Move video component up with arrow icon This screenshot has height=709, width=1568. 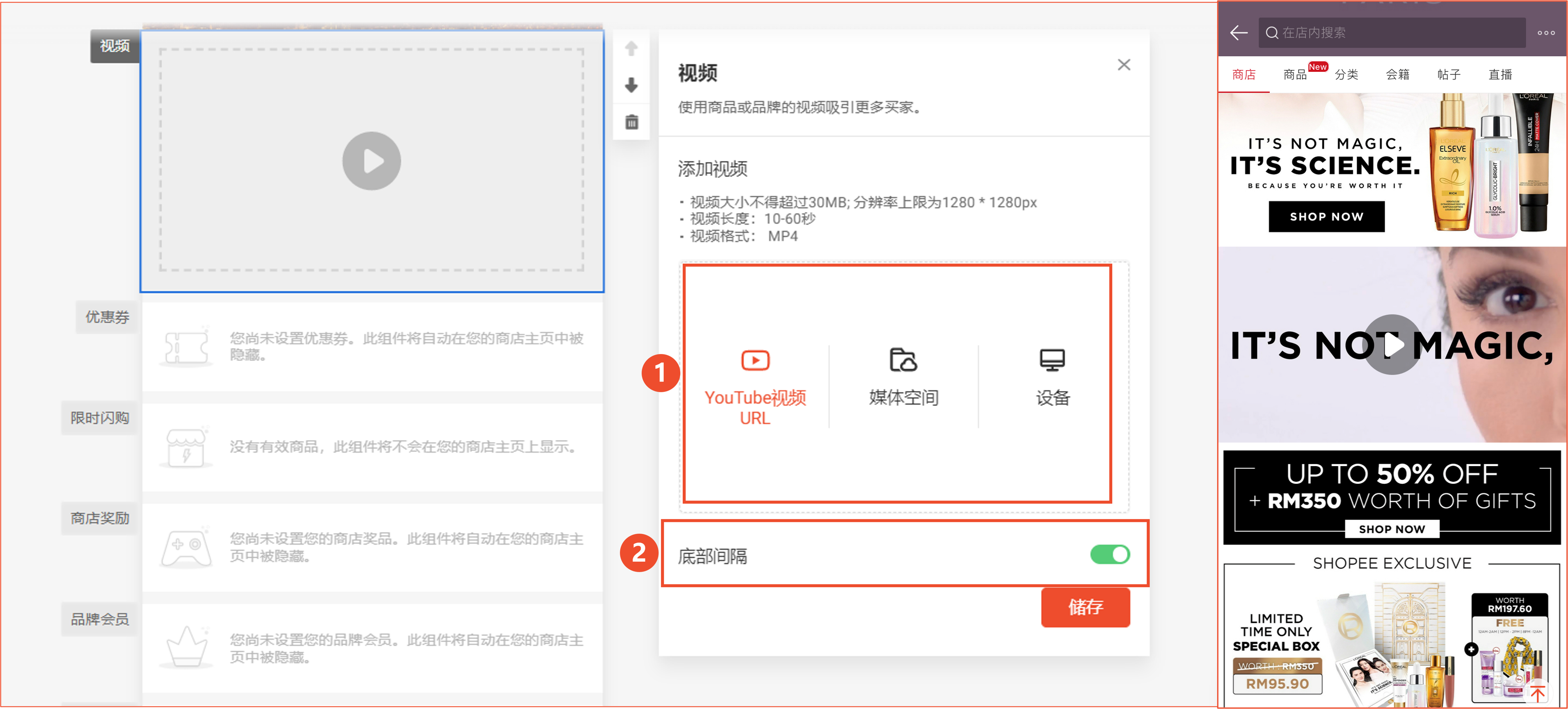tap(631, 48)
